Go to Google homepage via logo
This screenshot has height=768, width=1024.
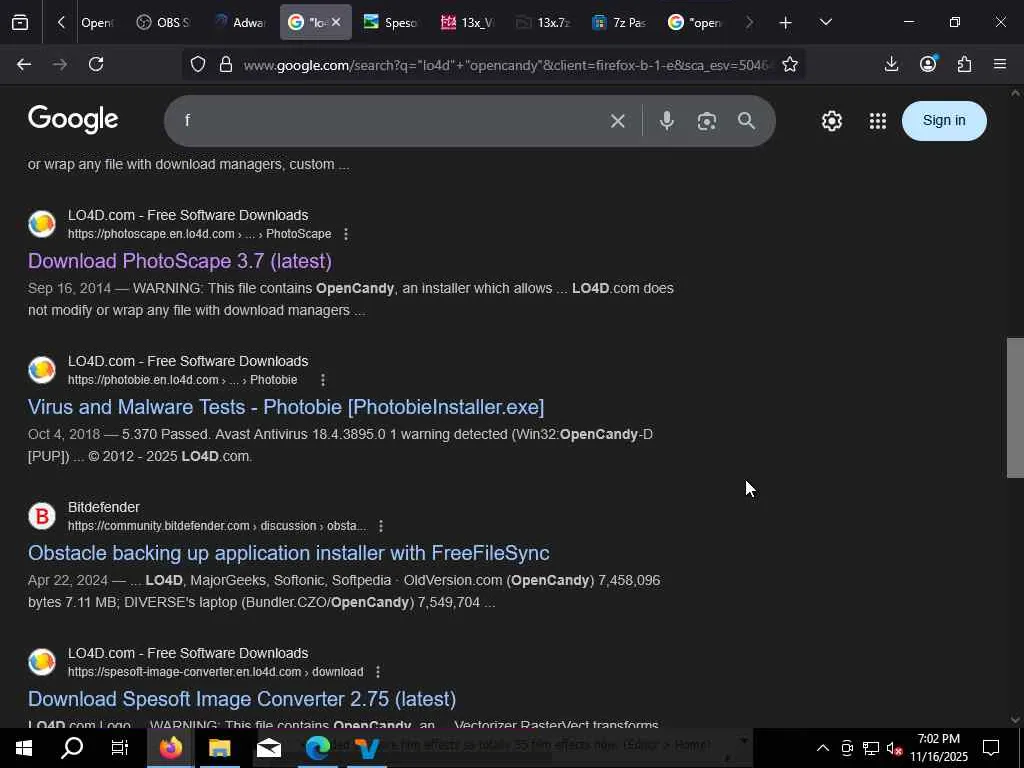coord(73,120)
